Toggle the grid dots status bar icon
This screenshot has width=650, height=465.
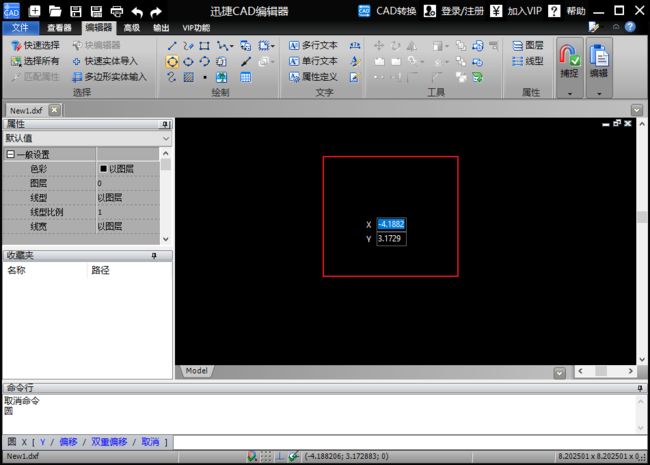point(266,457)
